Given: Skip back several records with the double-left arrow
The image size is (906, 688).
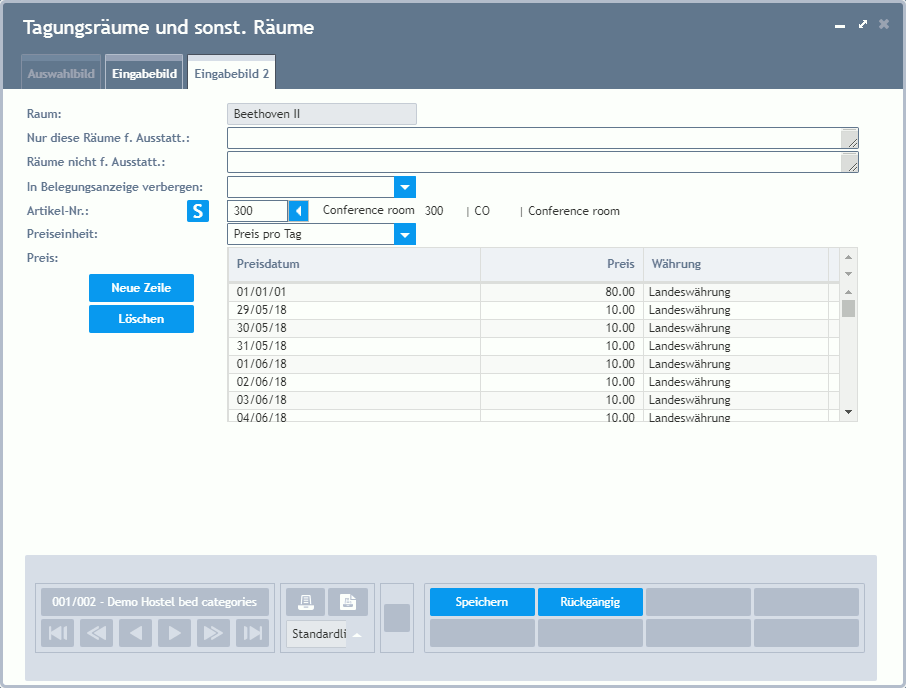Looking at the screenshot, I should pyautogui.click(x=96, y=633).
